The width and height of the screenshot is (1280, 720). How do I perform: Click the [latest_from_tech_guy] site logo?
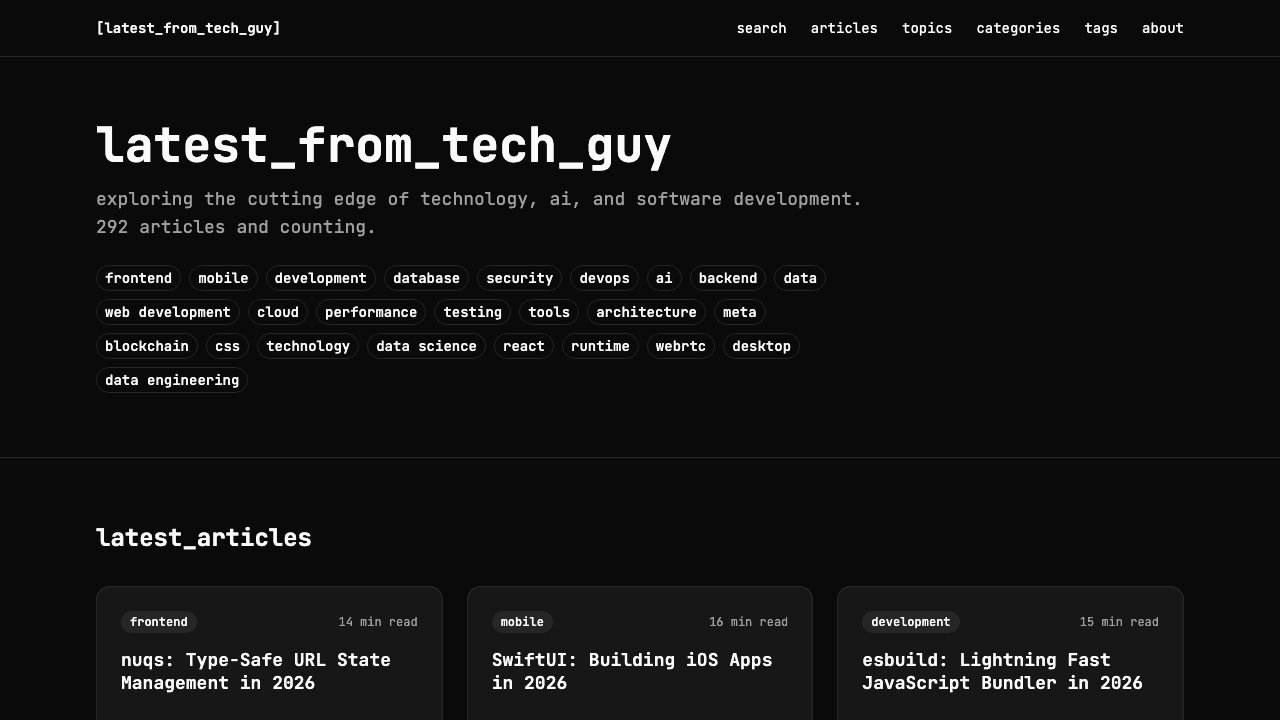pos(188,28)
